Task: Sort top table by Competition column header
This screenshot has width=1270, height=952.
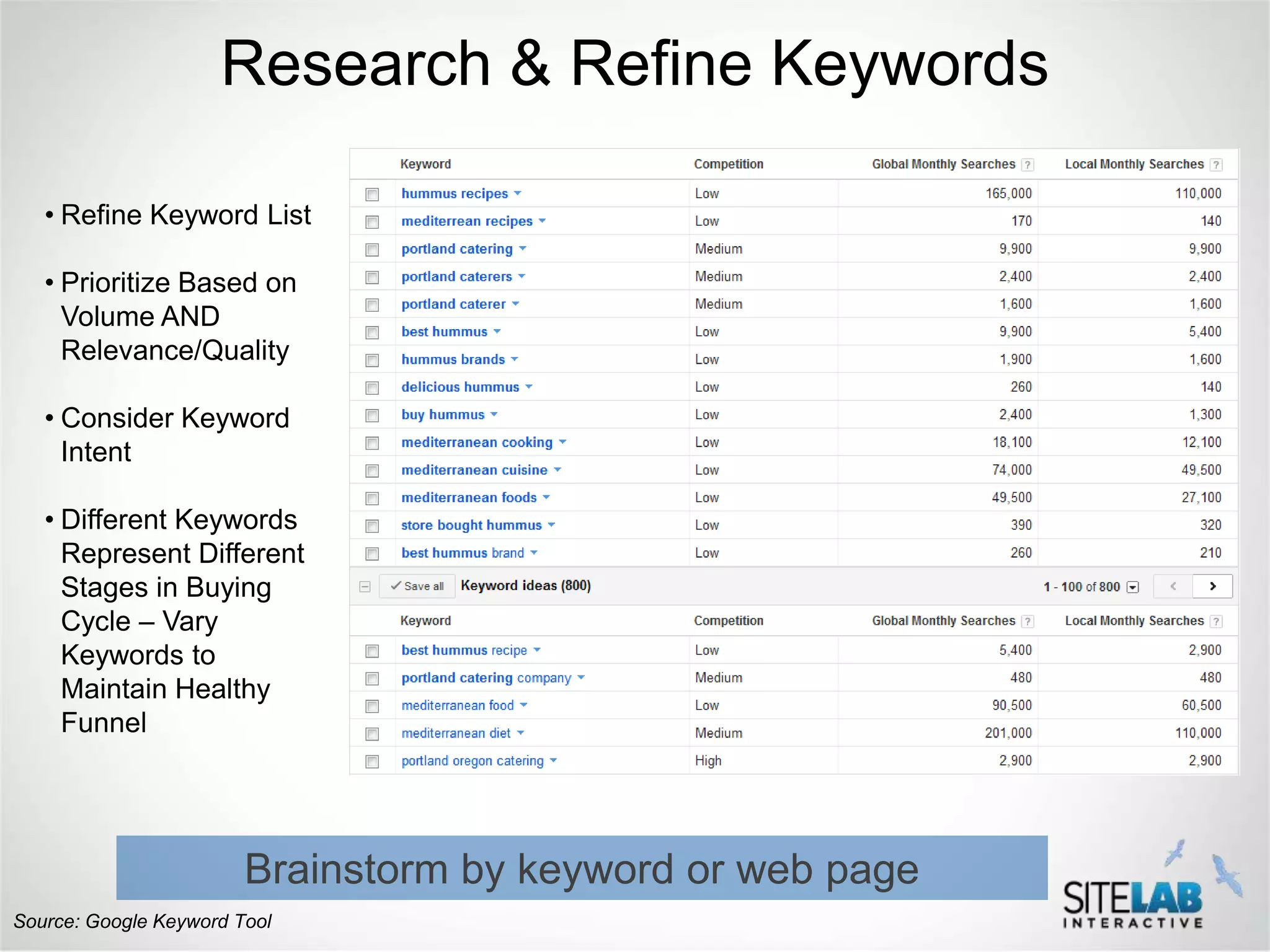Action: (729, 164)
